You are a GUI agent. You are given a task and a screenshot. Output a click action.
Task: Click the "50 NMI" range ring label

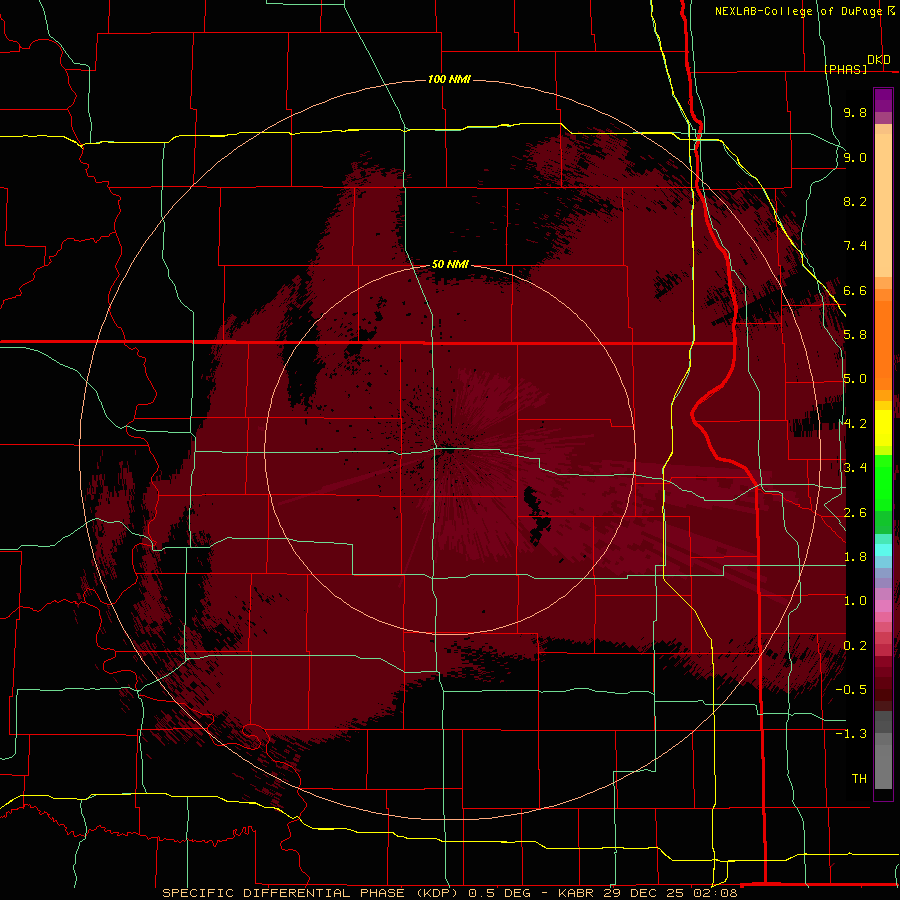coord(450,264)
